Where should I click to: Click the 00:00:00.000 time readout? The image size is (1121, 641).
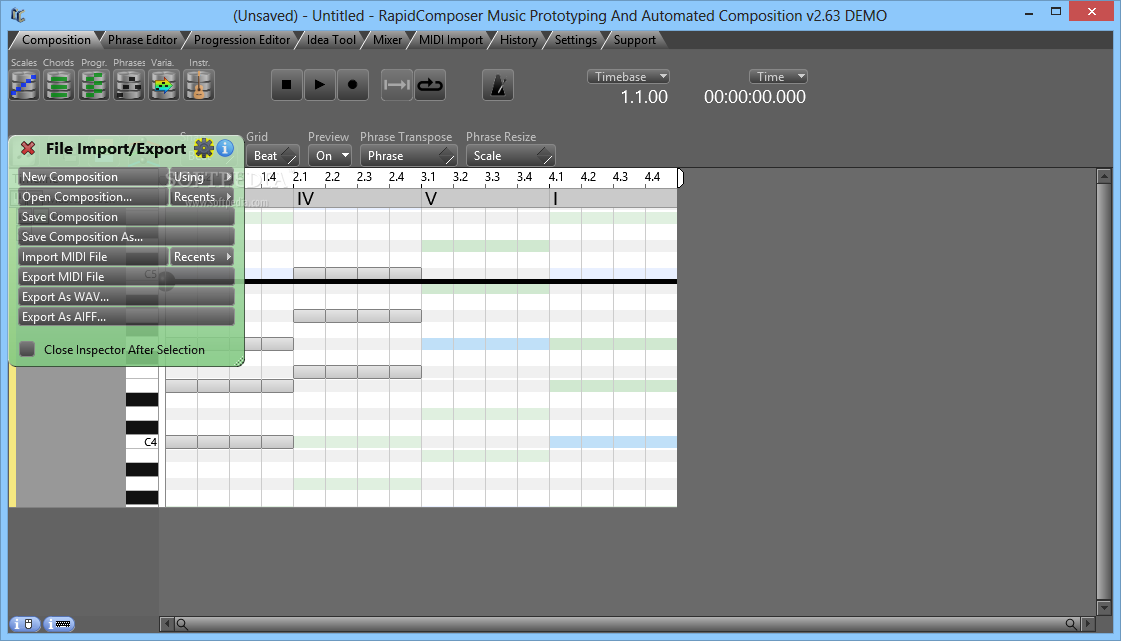pyautogui.click(x=754, y=97)
